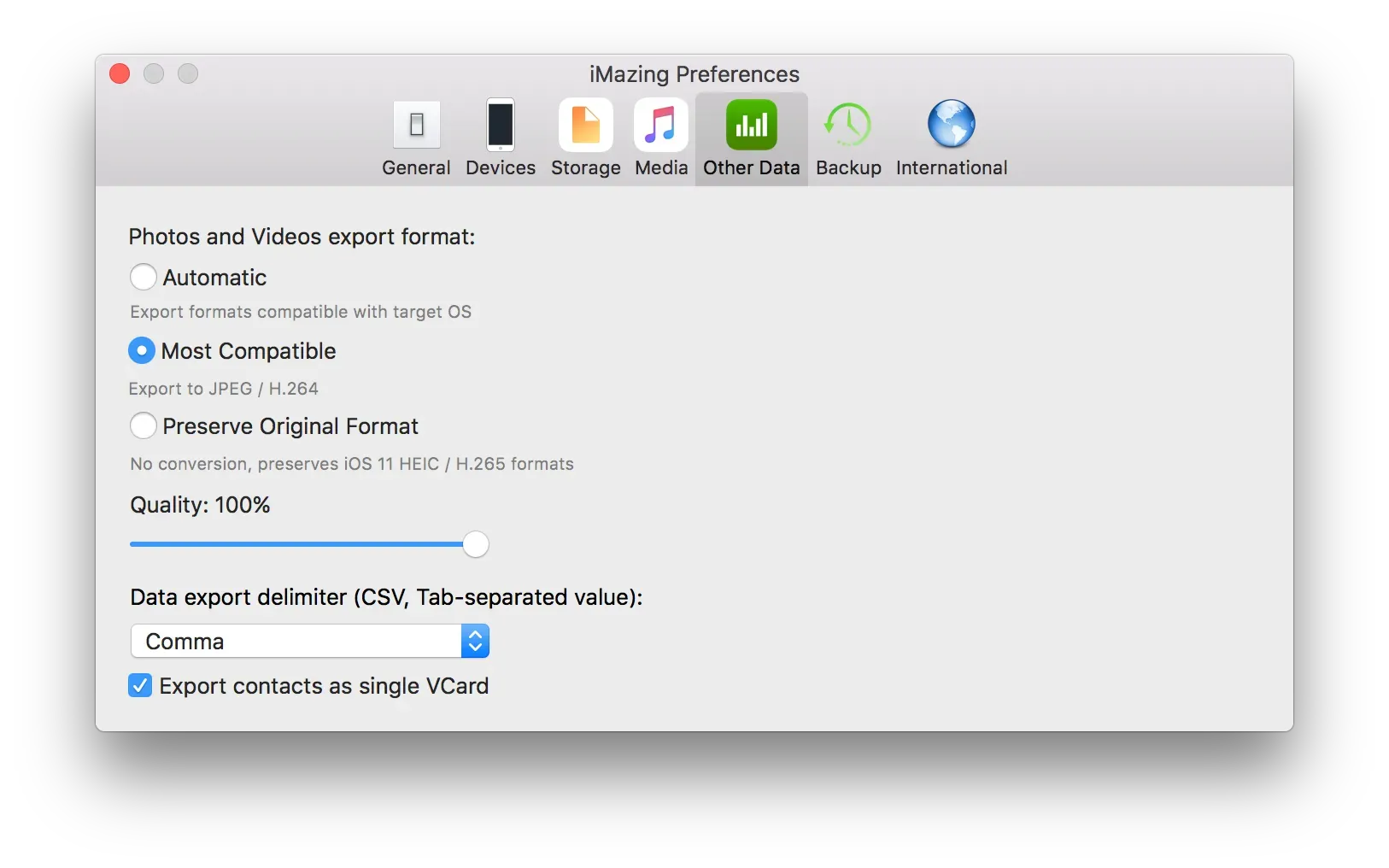Select the Automatic export format option
This screenshot has width=1389, height=868.
click(143, 277)
